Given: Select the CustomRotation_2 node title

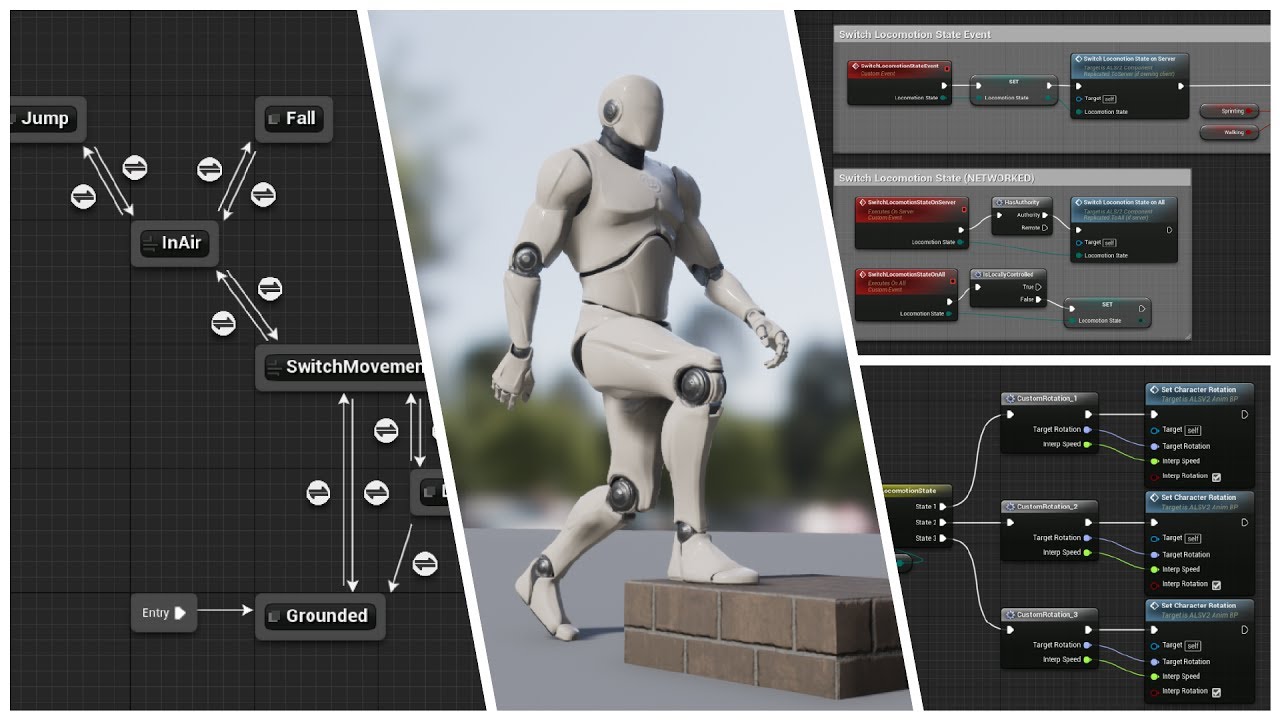Looking at the screenshot, I should (x=1049, y=507).
